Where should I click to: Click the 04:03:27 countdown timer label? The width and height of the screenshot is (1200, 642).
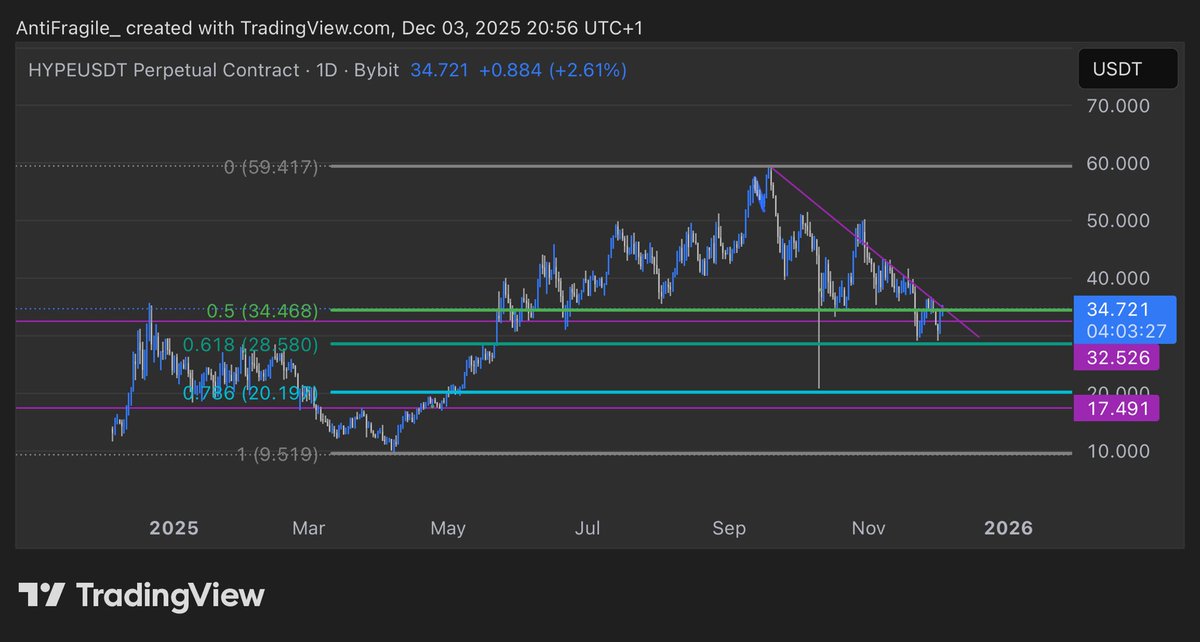pyautogui.click(x=1125, y=330)
